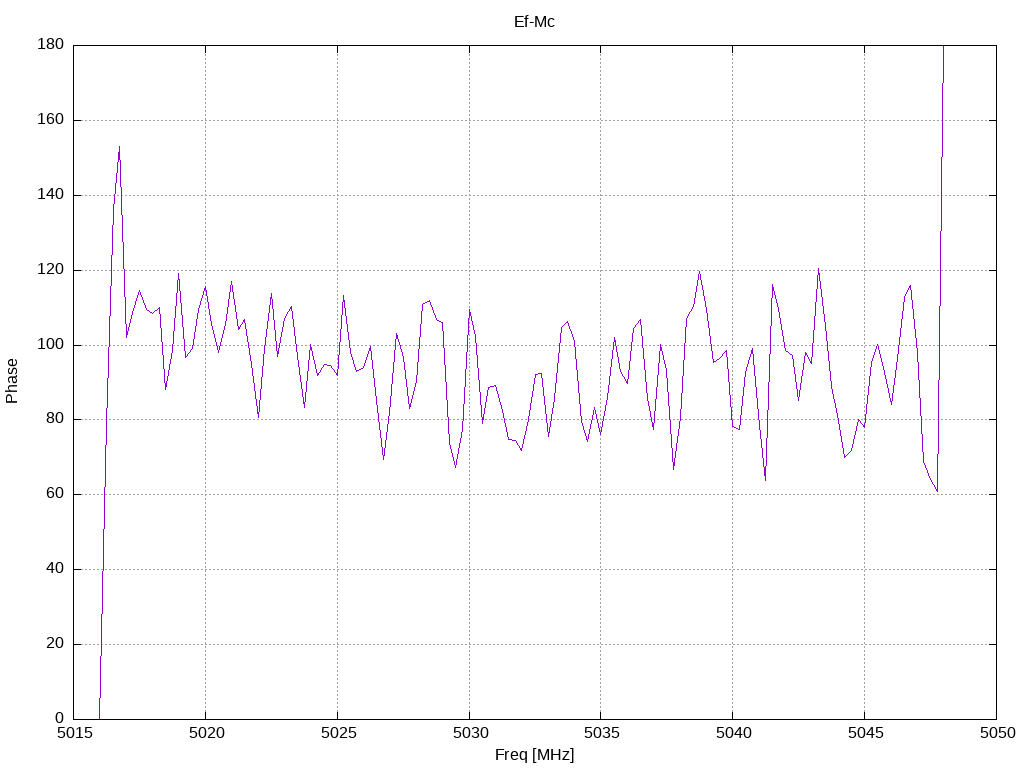Click the x-axis tick label 5030
Screen dimensions: 1024x768
pos(470,733)
